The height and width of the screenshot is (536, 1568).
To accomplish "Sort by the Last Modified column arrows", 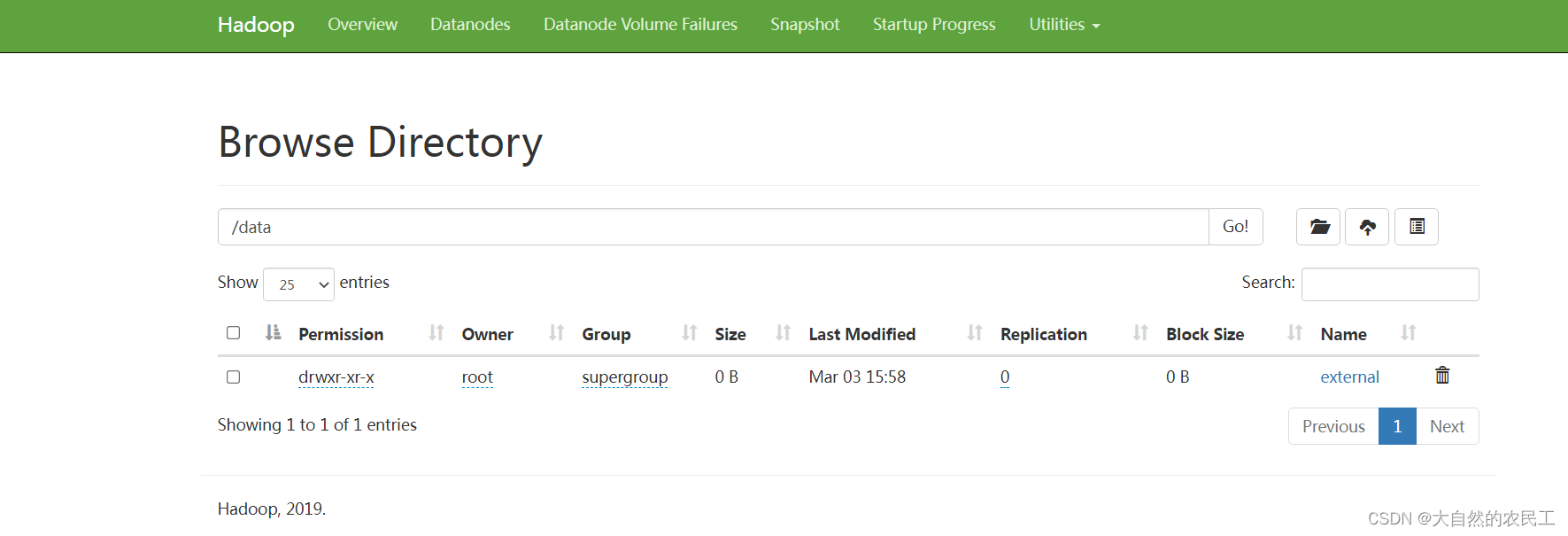I will [x=975, y=333].
